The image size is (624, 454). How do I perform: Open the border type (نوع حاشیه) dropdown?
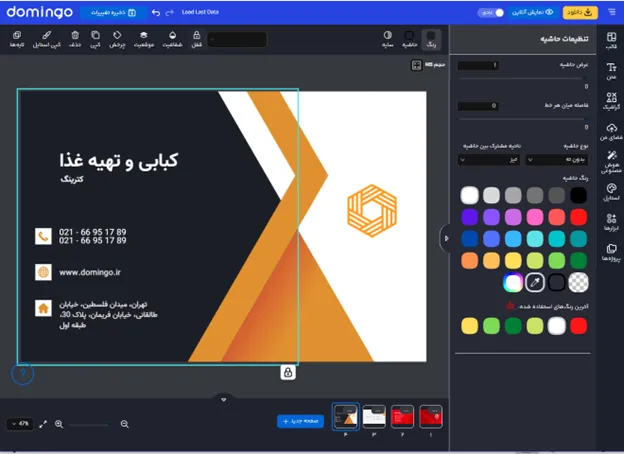point(557,159)
